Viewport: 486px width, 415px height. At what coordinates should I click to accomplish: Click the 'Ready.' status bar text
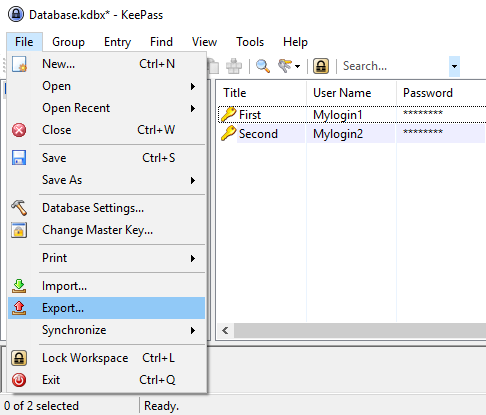pyautogui.click(x=161, y=406)
